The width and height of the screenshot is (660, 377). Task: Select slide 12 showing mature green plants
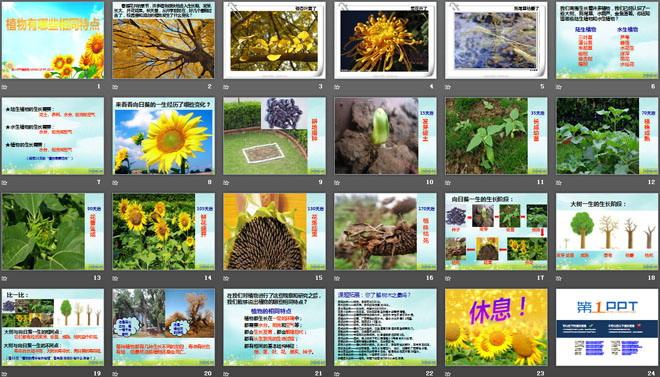click(607, 136)
